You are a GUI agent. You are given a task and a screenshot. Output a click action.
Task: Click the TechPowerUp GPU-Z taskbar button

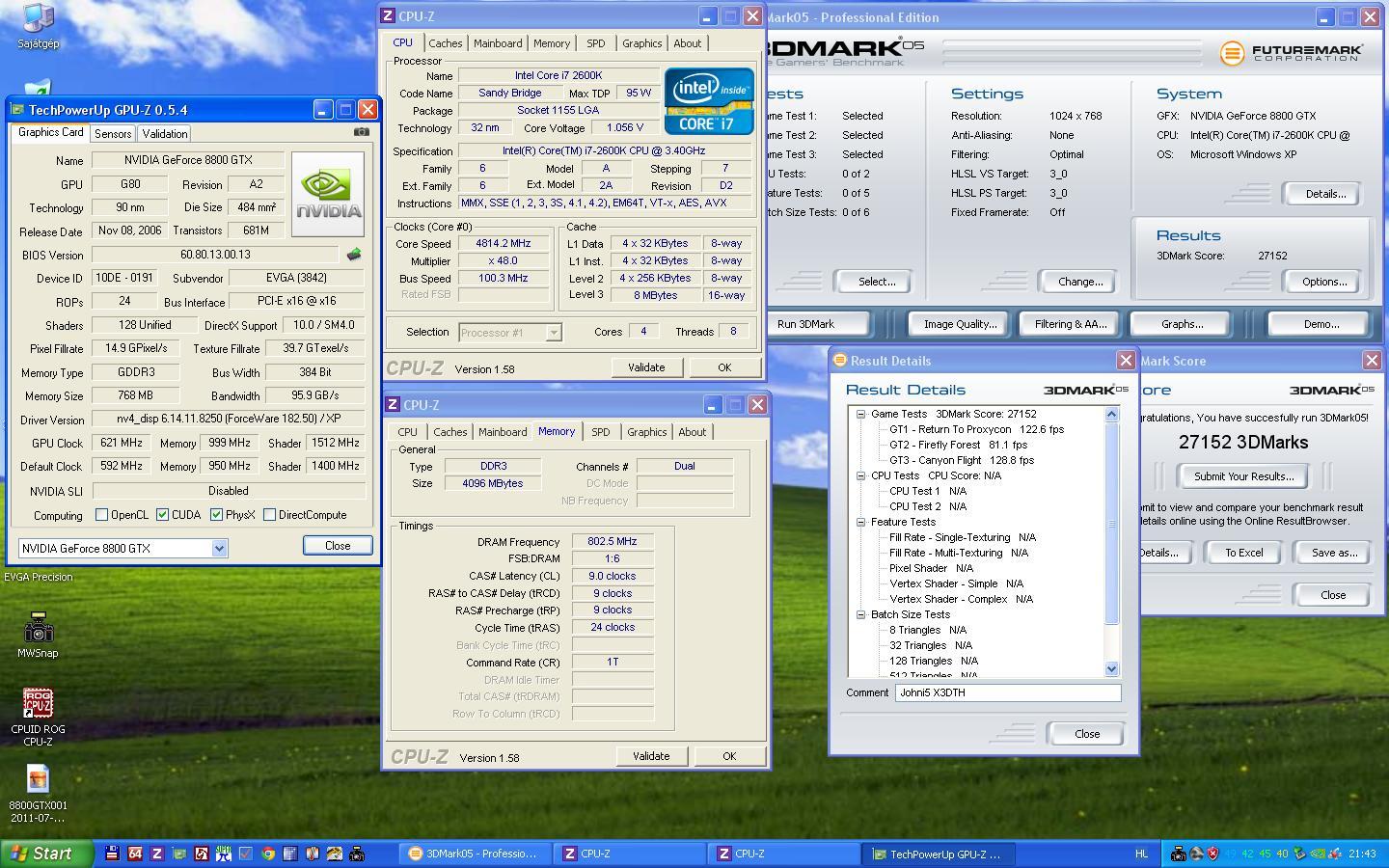point(939,854)
